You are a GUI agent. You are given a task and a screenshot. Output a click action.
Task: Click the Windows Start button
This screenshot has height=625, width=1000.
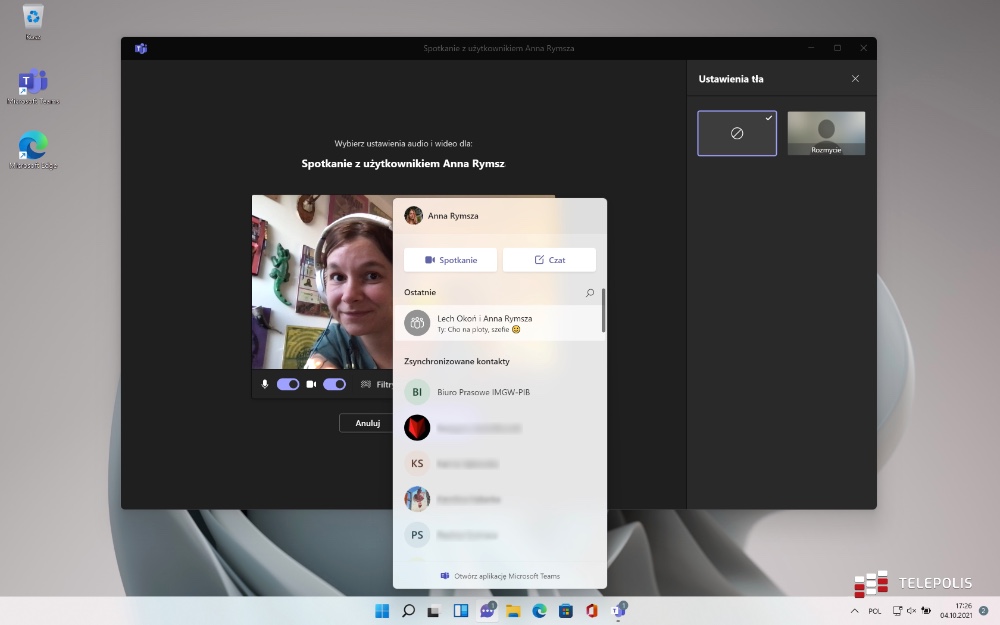[x=382, y=610]
